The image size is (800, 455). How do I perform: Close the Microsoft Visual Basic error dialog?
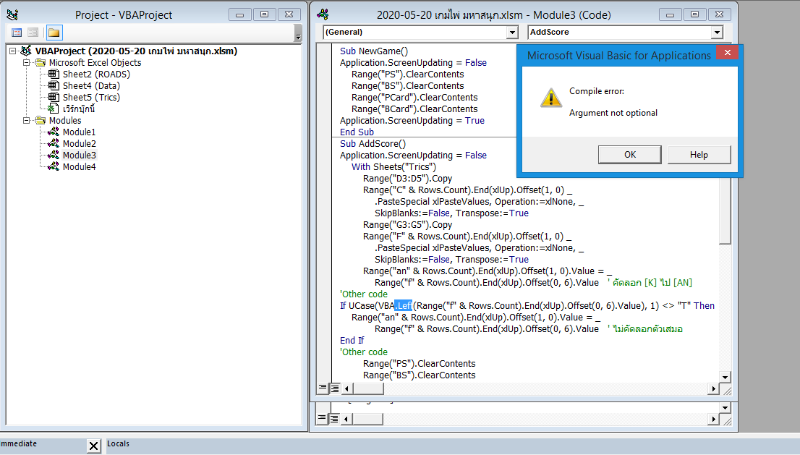725,54
